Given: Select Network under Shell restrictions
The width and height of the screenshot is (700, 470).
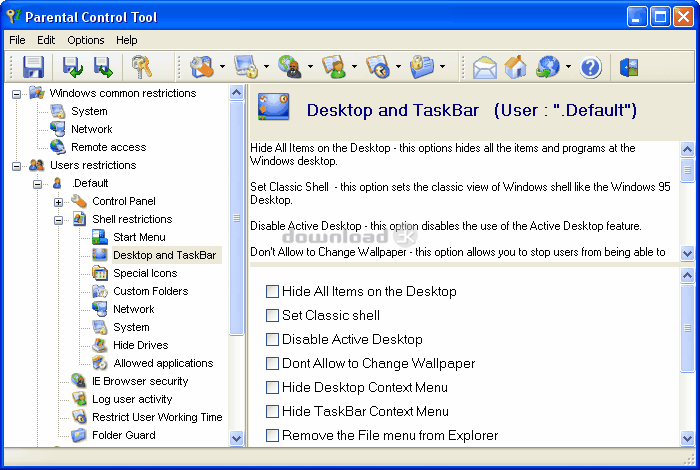Looking at the screenshot, I should pos(133,309).
